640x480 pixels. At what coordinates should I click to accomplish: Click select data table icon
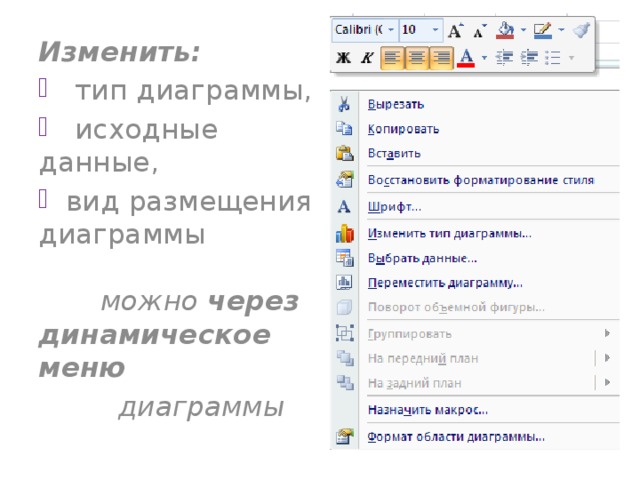344,258
